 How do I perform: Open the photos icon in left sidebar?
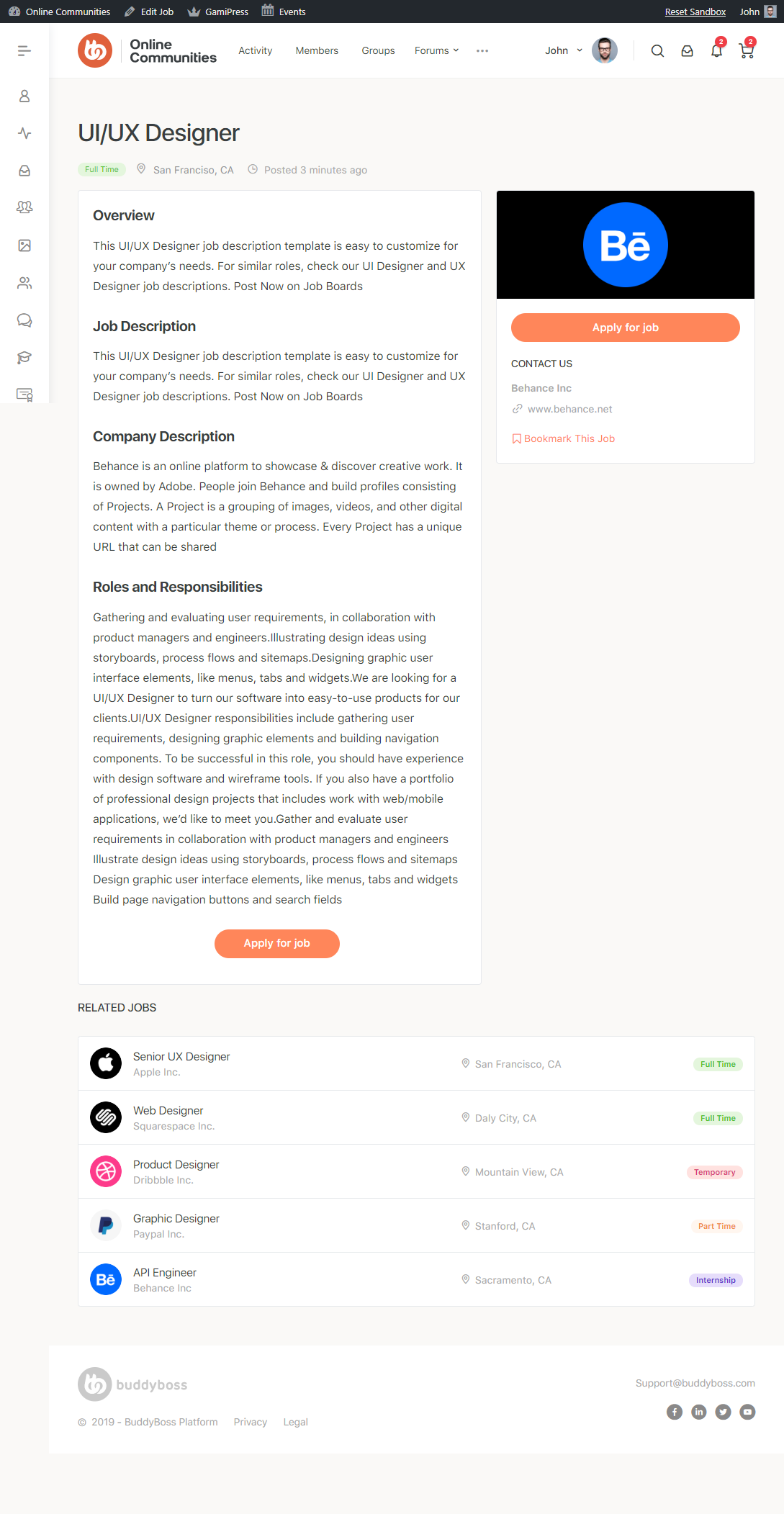point(24,245)
